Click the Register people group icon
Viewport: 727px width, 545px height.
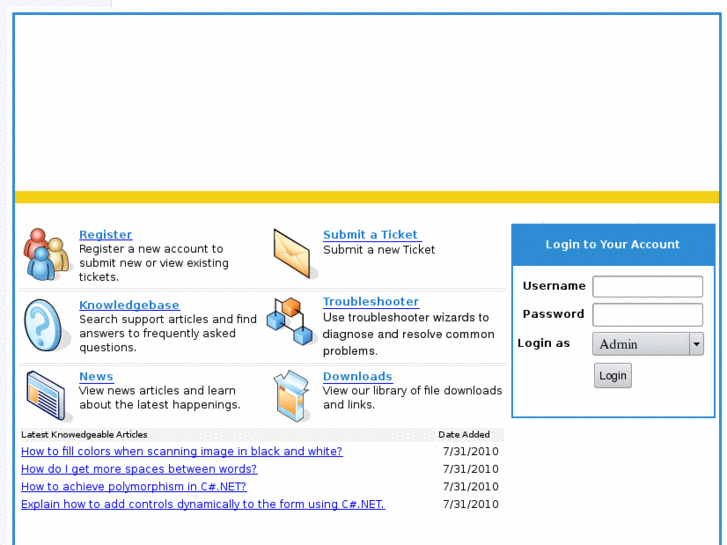(x=46, y=255)
